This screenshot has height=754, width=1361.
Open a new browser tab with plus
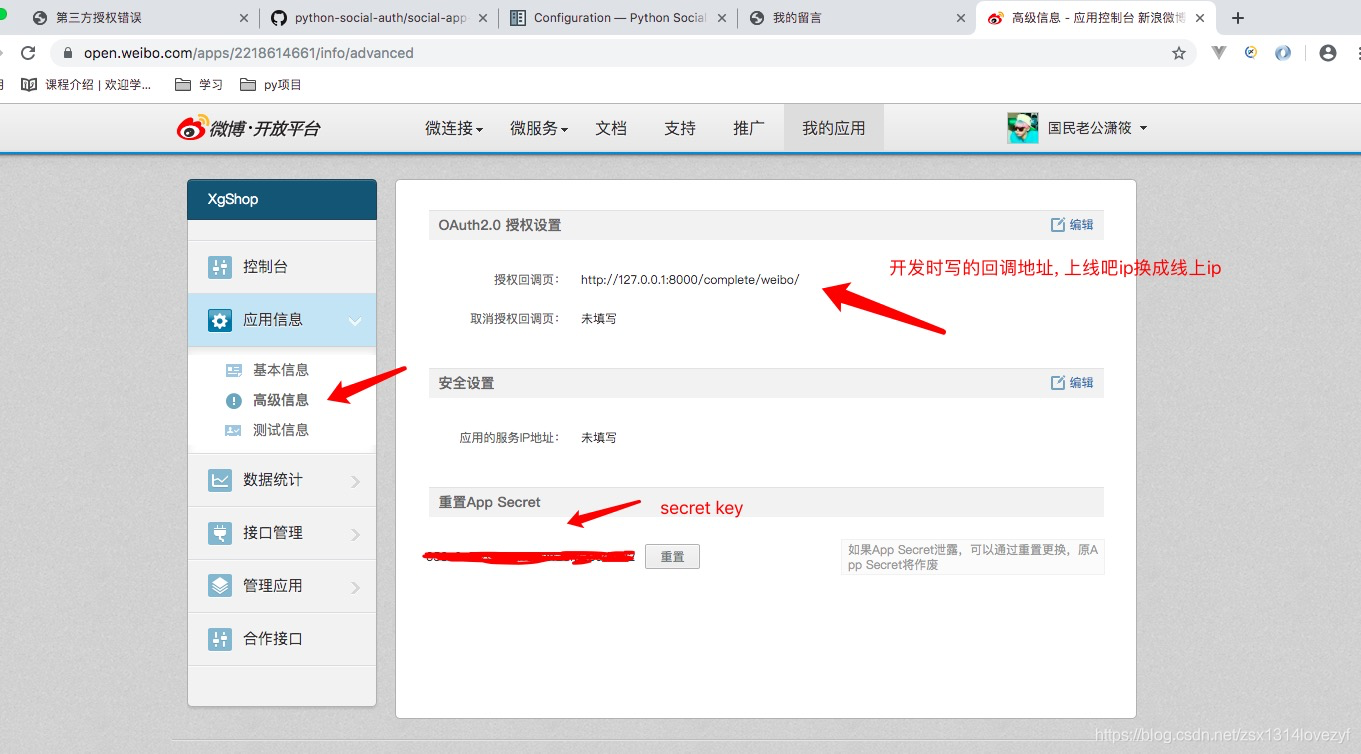(1238, 18)
